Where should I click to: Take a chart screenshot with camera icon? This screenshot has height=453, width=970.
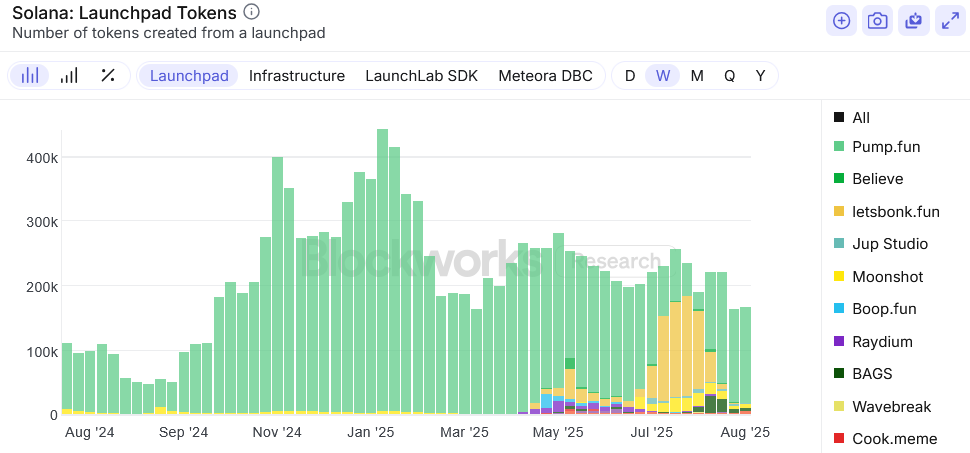point(877,21)
